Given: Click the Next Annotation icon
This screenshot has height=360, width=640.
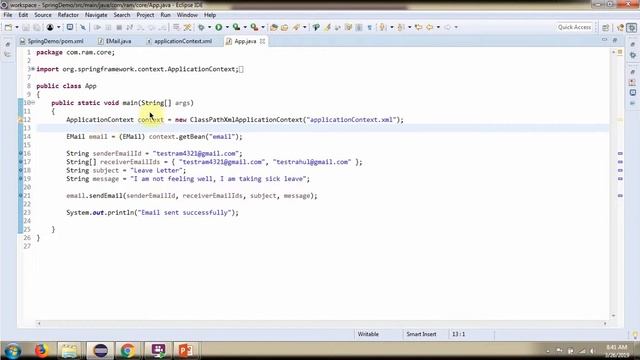Looking at the screenshot, I should [383, 27].
